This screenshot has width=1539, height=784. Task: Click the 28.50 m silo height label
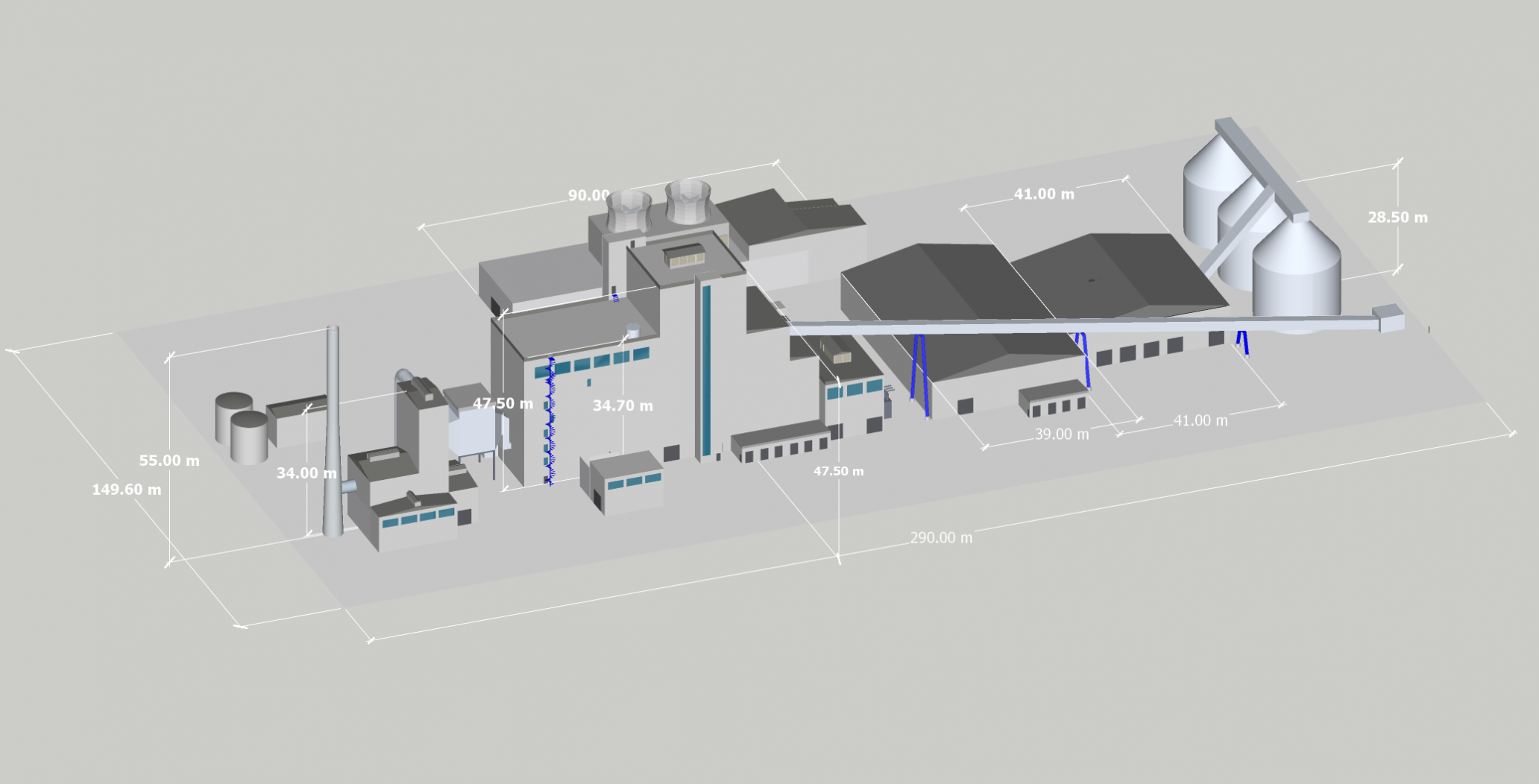point(1397,218)
